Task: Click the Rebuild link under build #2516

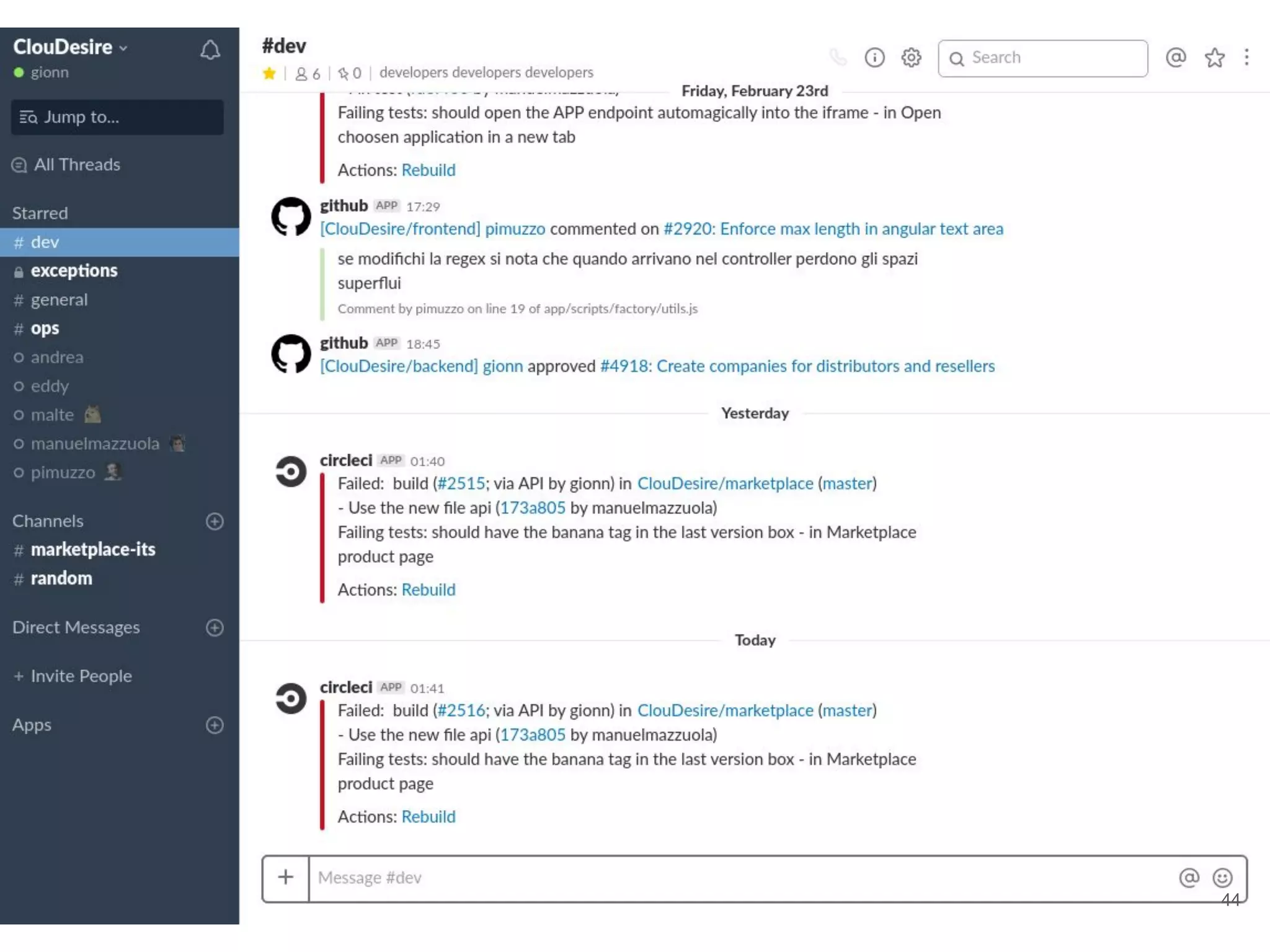Action: pos(428,817)
